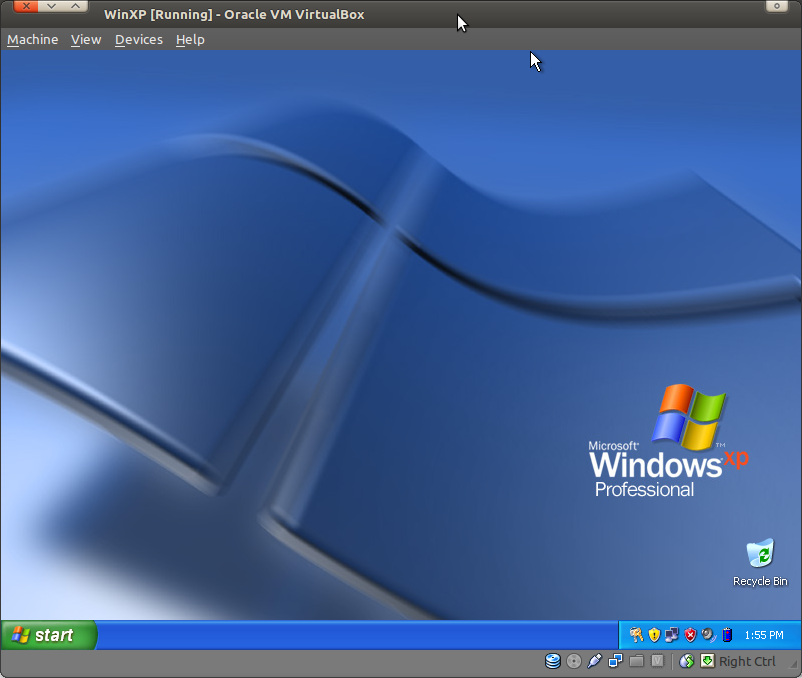Click the clock showing 1:55 PM
The width and height of the screenshot is (802, 678).
coord(764,634)
